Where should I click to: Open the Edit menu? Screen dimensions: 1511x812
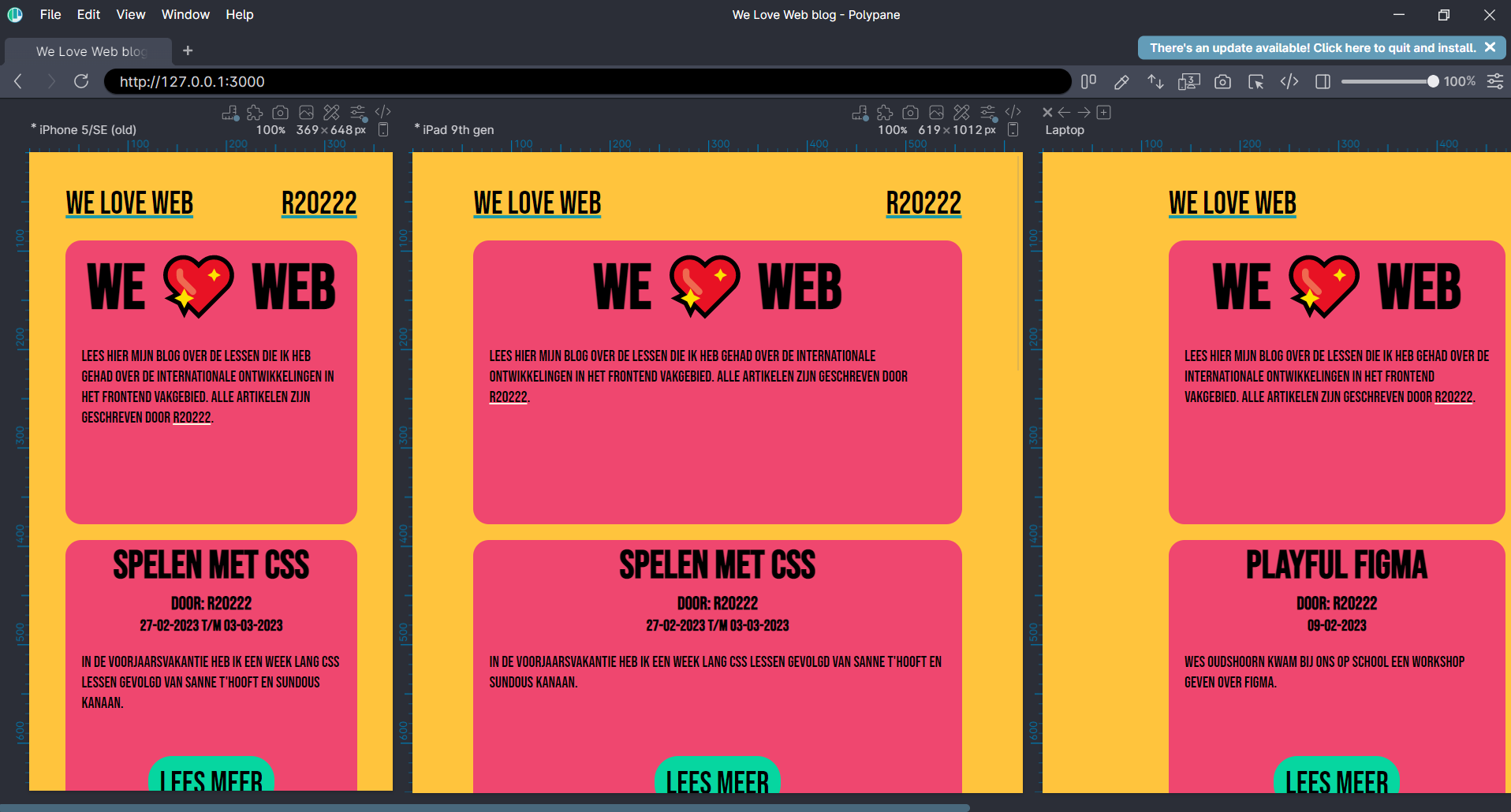coord(88,14)
